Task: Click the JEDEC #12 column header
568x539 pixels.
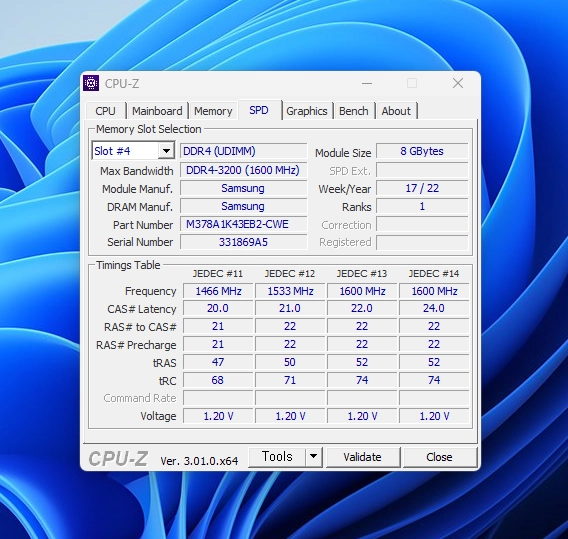Action: click(290, 273)
